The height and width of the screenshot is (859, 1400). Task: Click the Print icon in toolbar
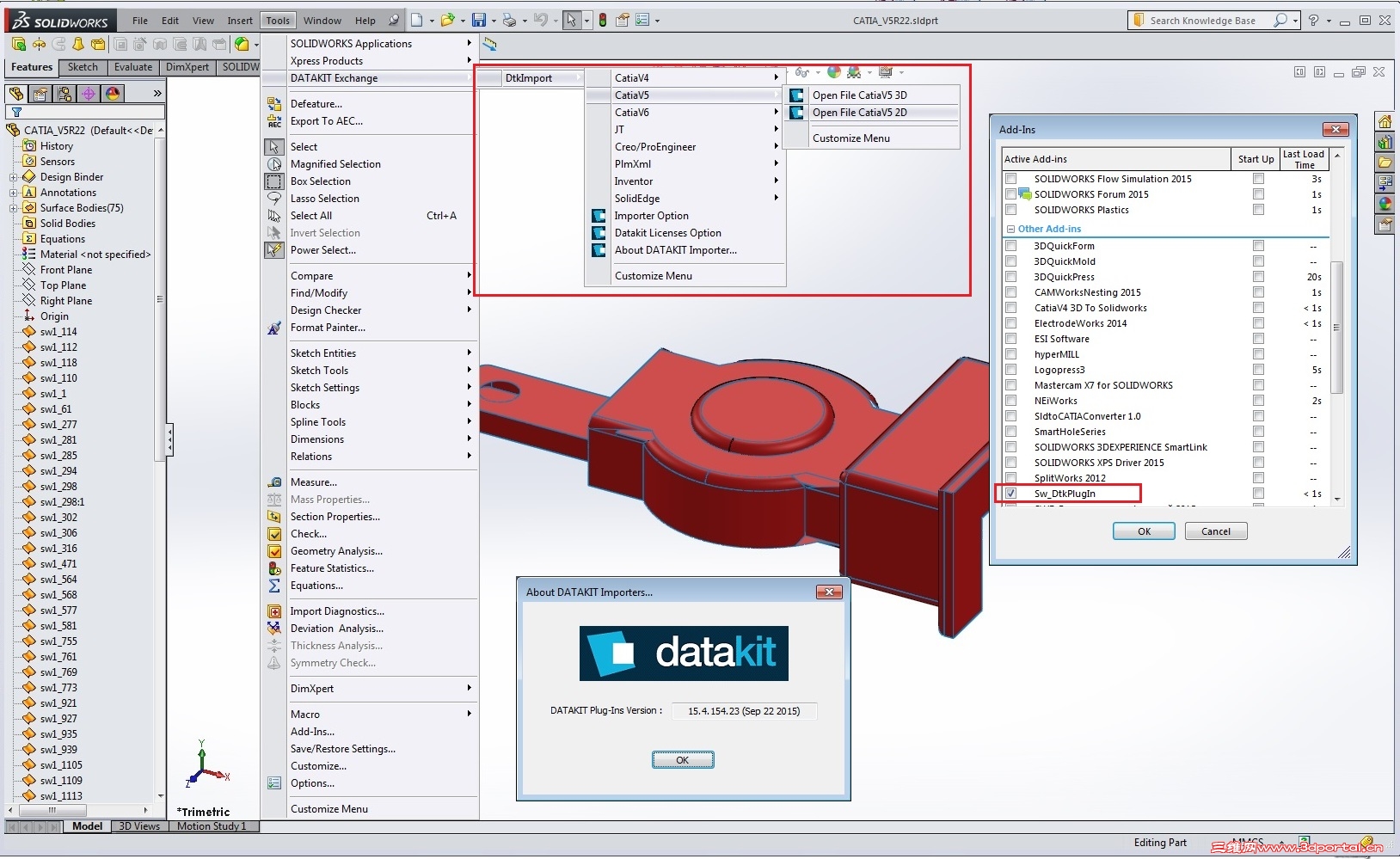pos(509,20)
